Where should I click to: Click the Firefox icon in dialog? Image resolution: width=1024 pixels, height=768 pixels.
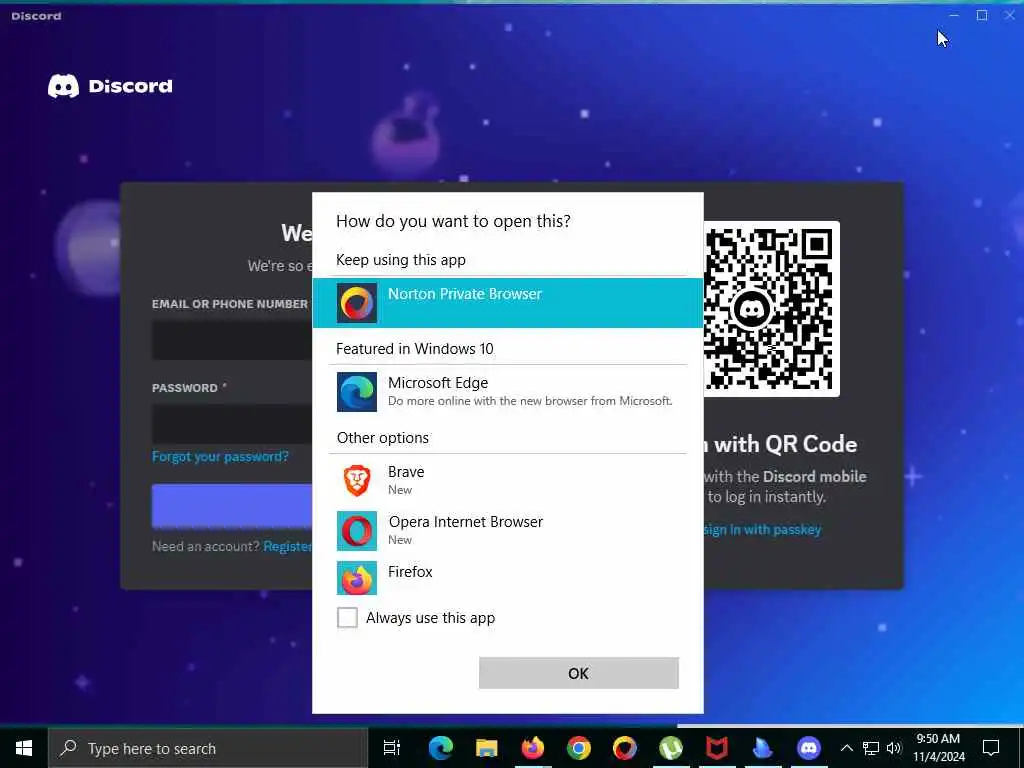[357, 578]
